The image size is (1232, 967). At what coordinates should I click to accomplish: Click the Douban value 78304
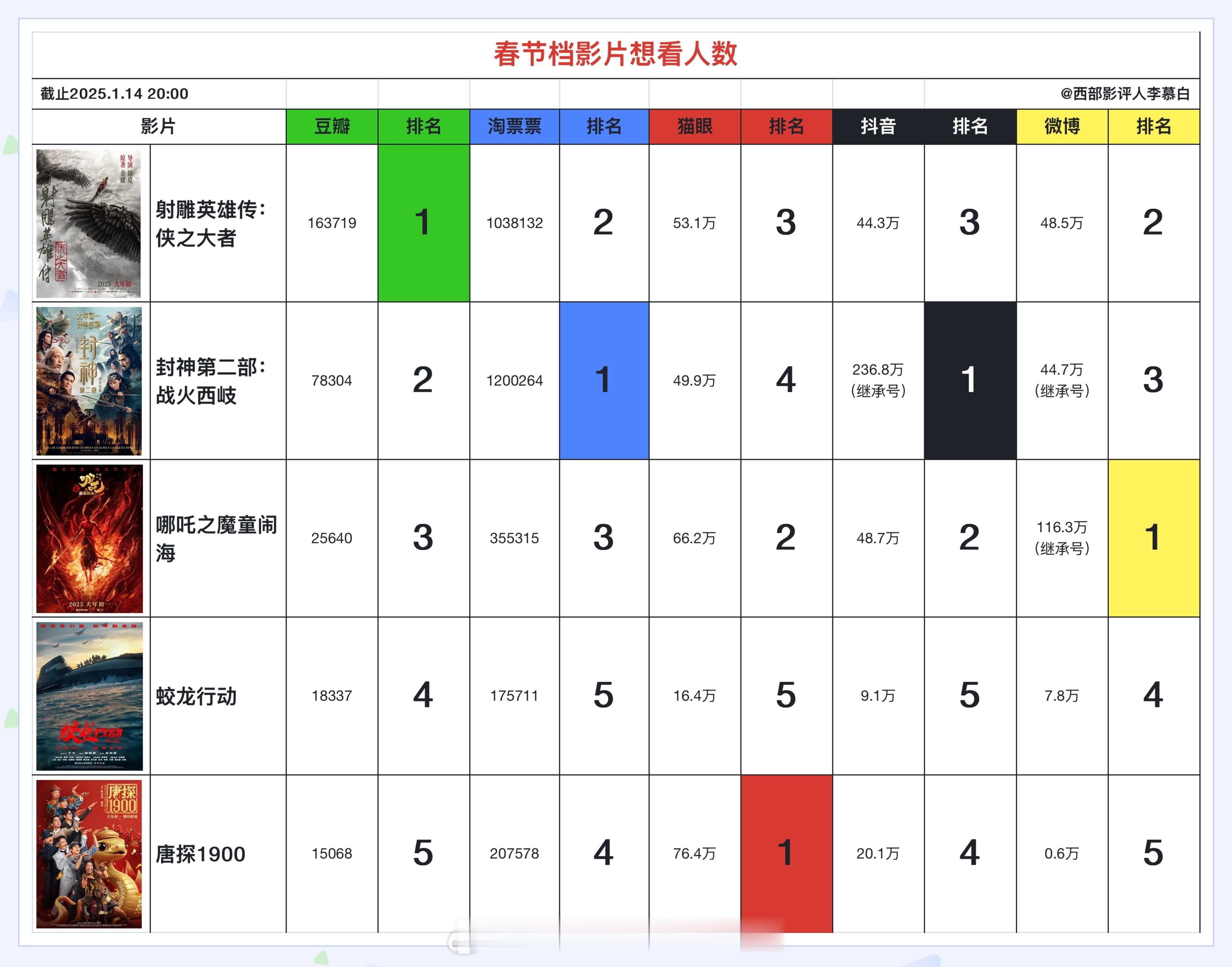[332, 380]
